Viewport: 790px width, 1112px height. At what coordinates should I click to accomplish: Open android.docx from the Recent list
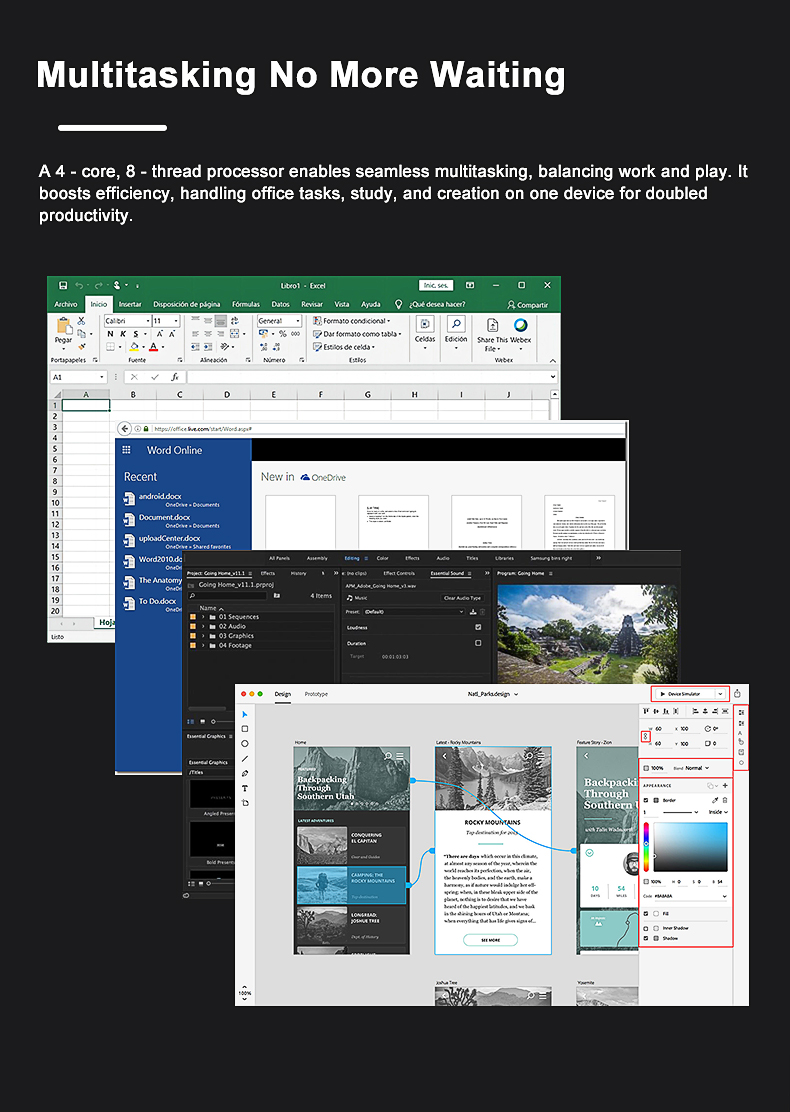click(x=160, y=496)
